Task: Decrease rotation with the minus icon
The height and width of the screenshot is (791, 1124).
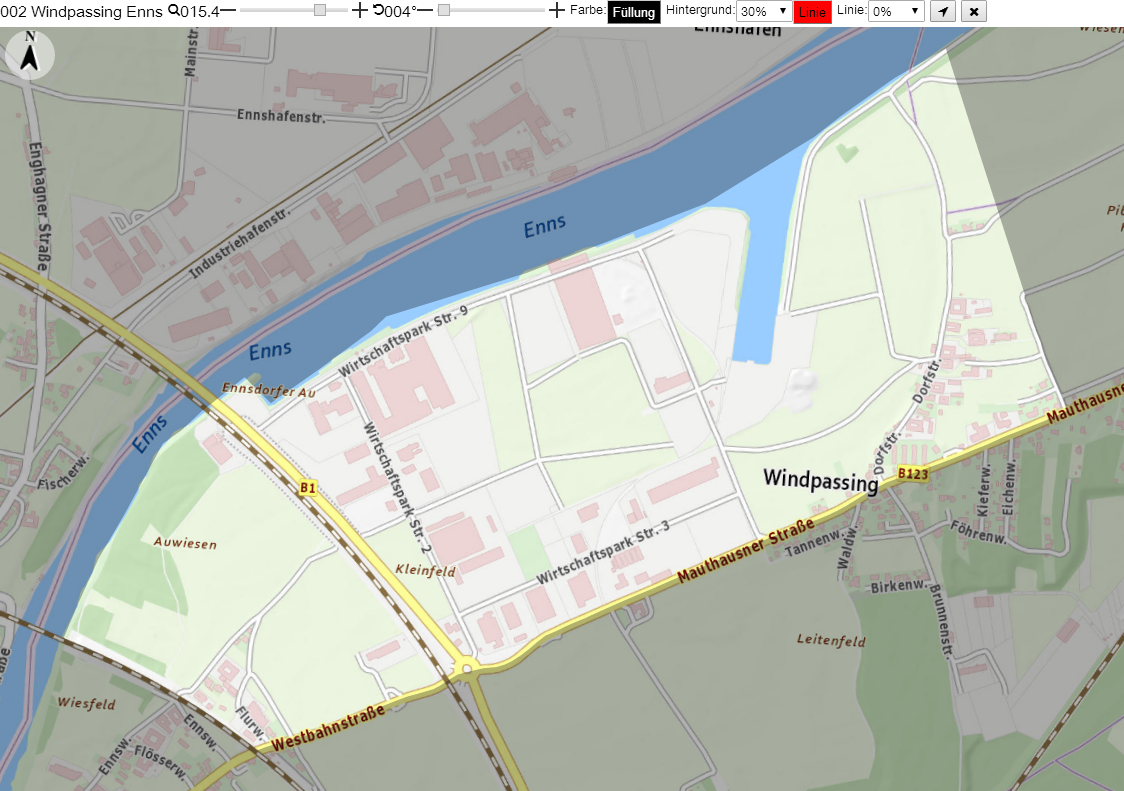Action: point(424,10)
